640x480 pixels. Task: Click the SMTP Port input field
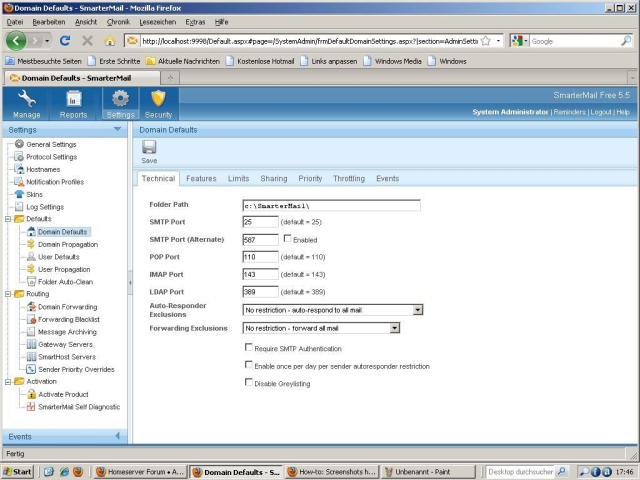click(x=260, y=222)
